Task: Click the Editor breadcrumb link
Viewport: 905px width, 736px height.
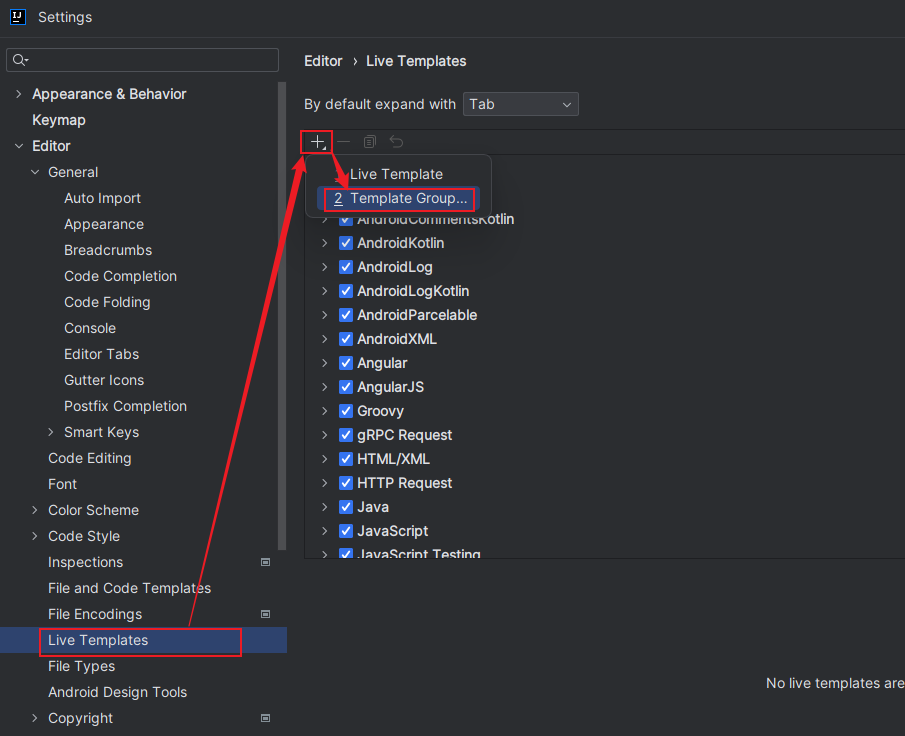Action: 323,61
